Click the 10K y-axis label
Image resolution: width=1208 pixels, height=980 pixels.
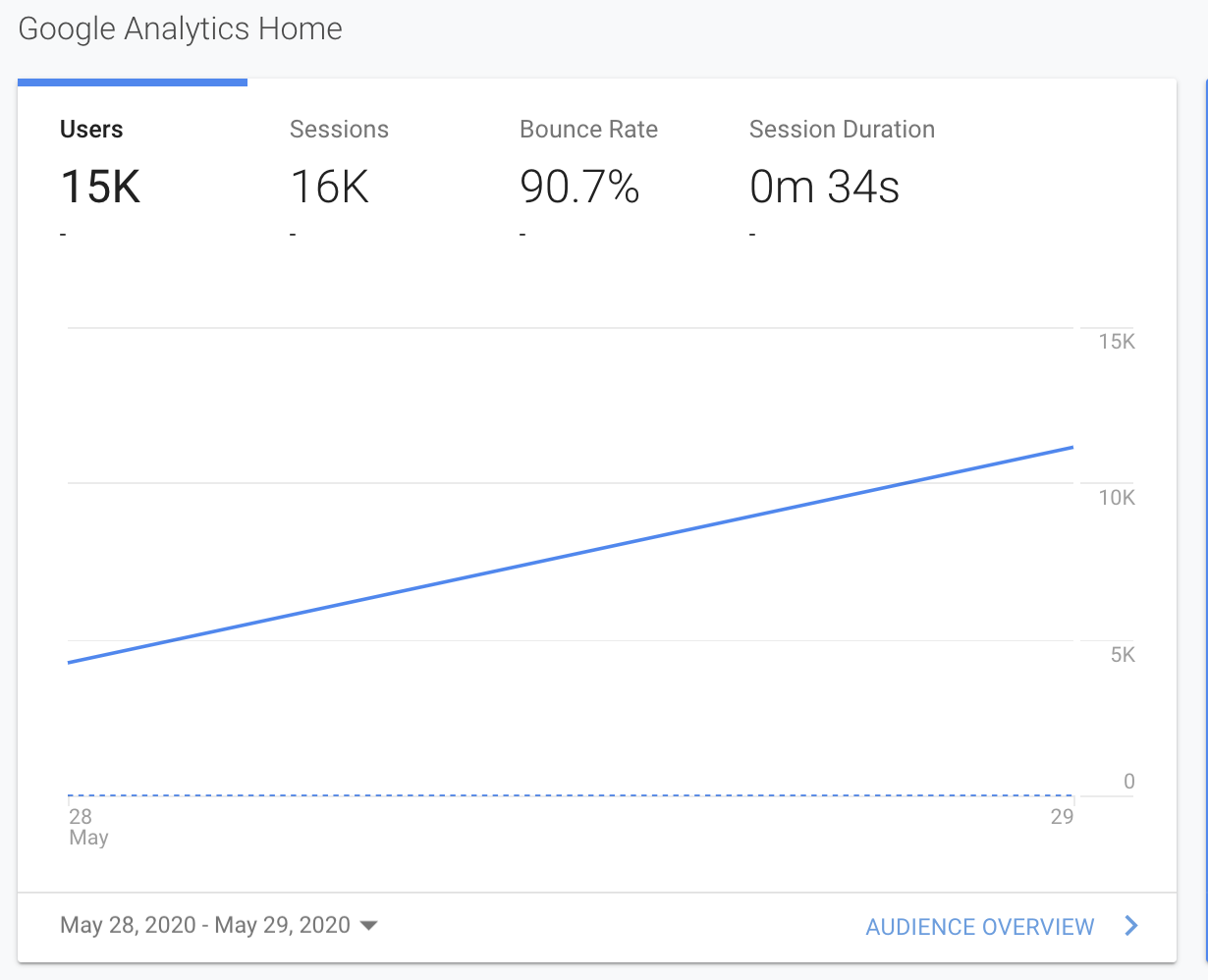point(1116,498)
